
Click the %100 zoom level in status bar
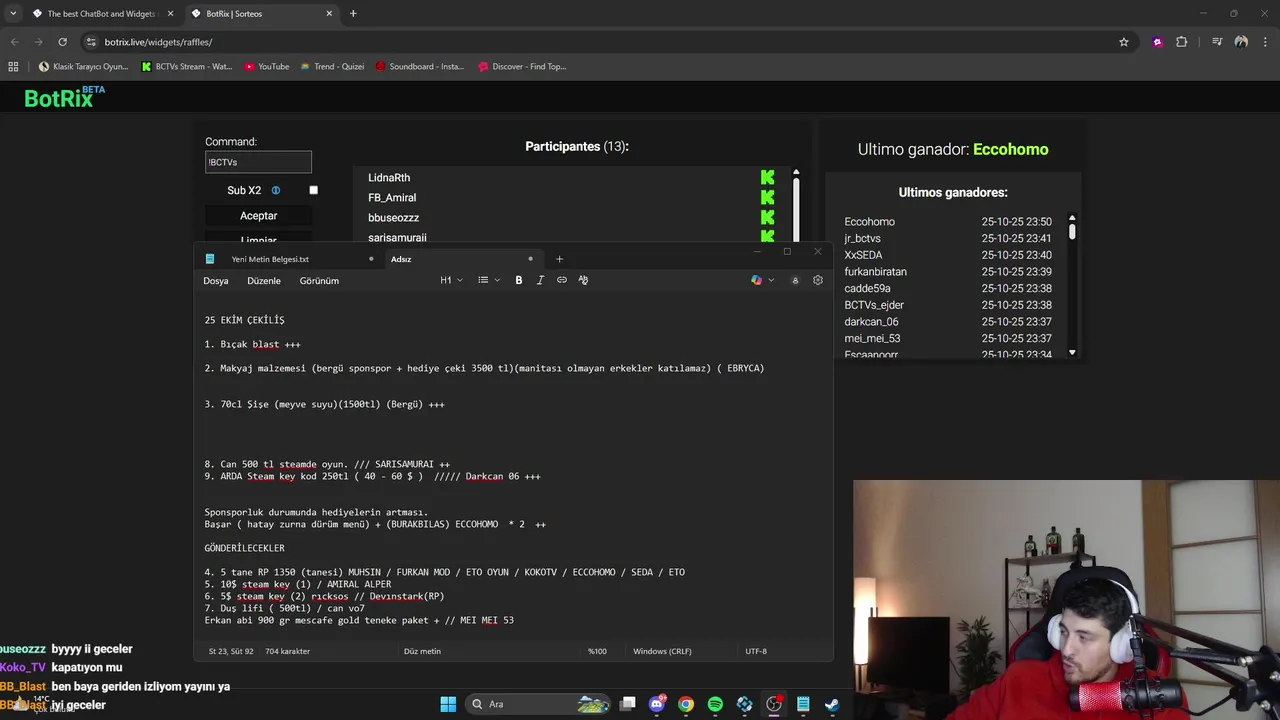[597, 651]
